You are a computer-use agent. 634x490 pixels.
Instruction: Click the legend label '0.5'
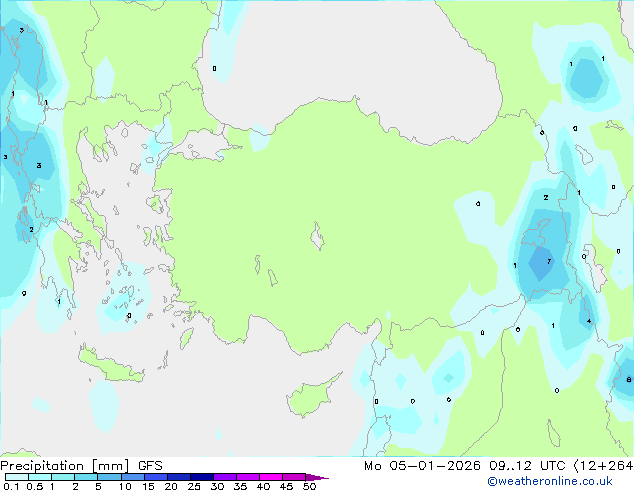point(35,486)
